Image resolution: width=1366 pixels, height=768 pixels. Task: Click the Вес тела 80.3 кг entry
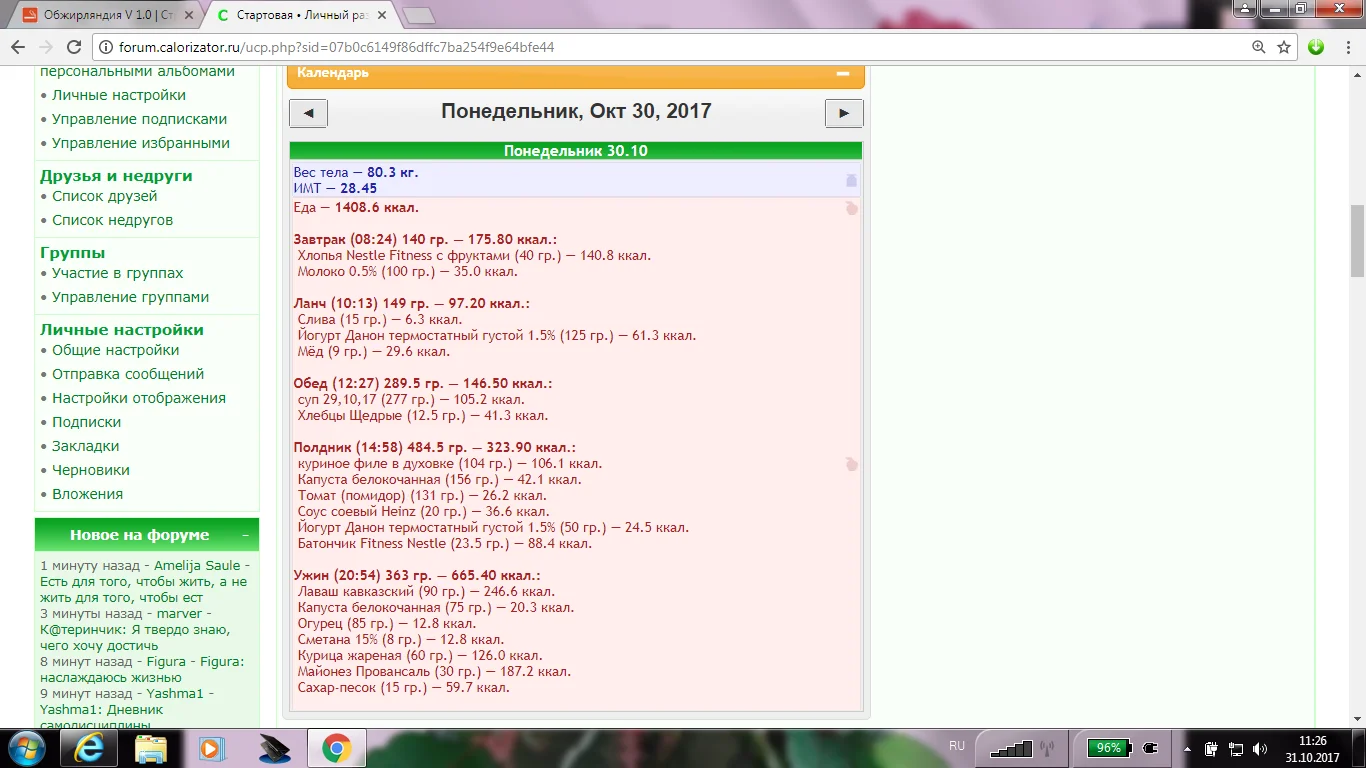point(356,172)
